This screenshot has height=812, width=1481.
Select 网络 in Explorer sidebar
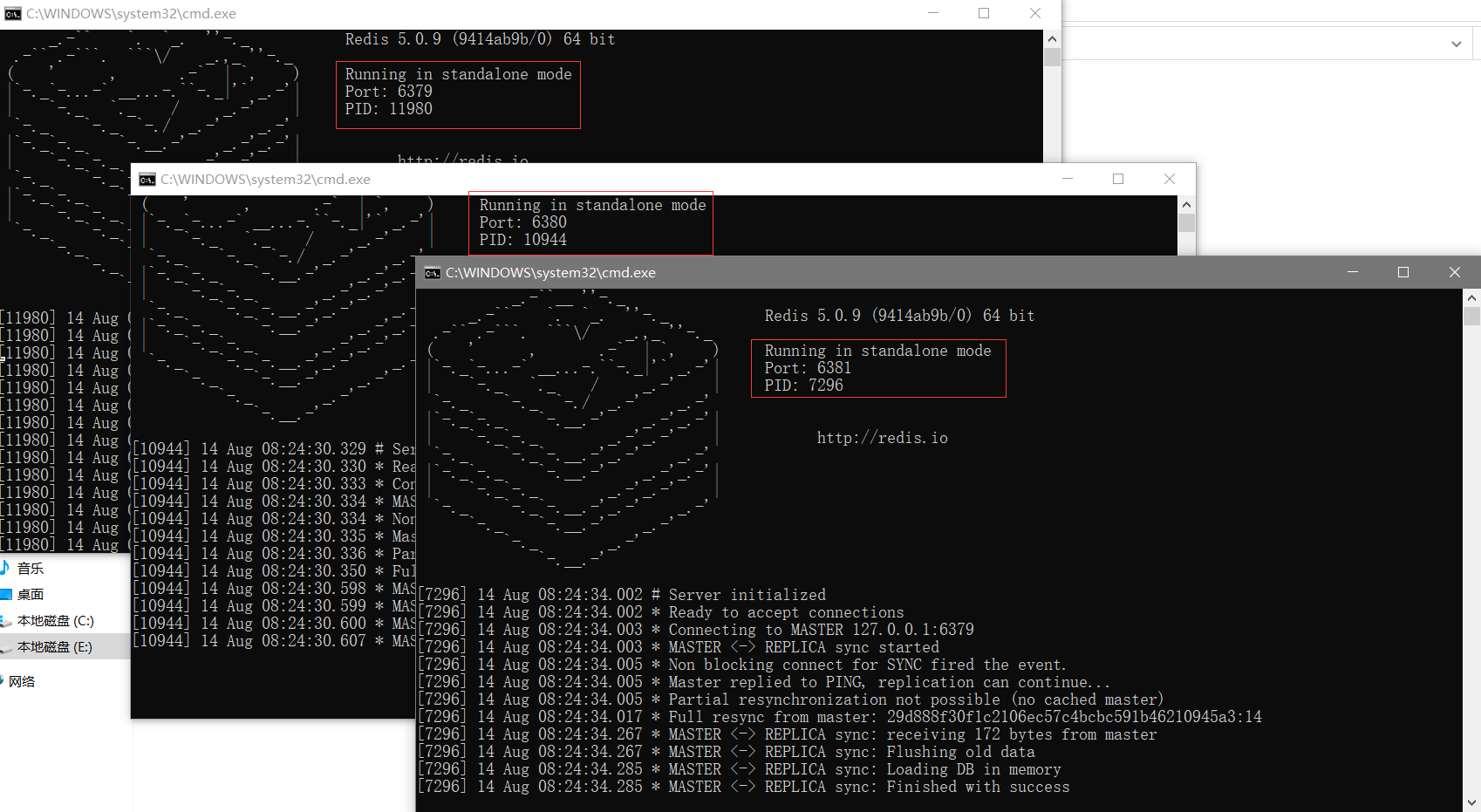tap(22, 682)
